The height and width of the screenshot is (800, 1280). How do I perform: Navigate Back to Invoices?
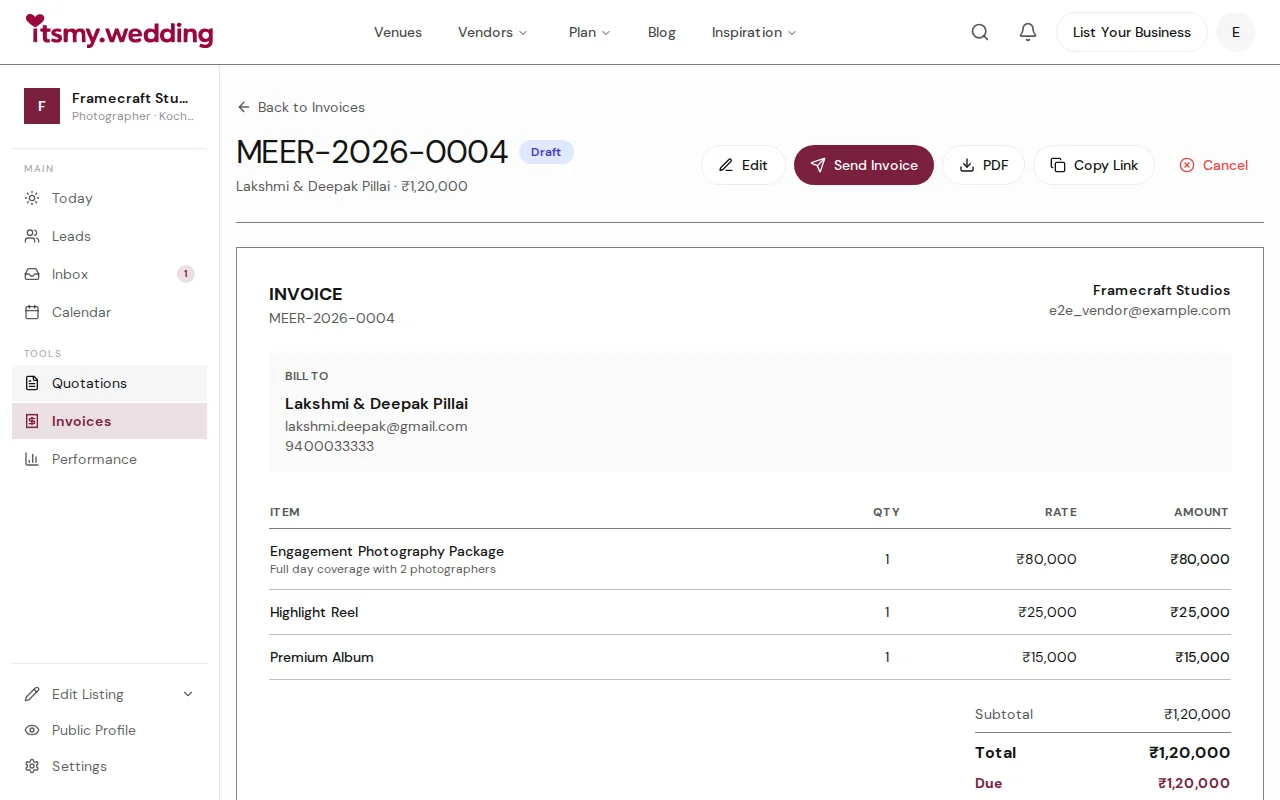(300, 107)
